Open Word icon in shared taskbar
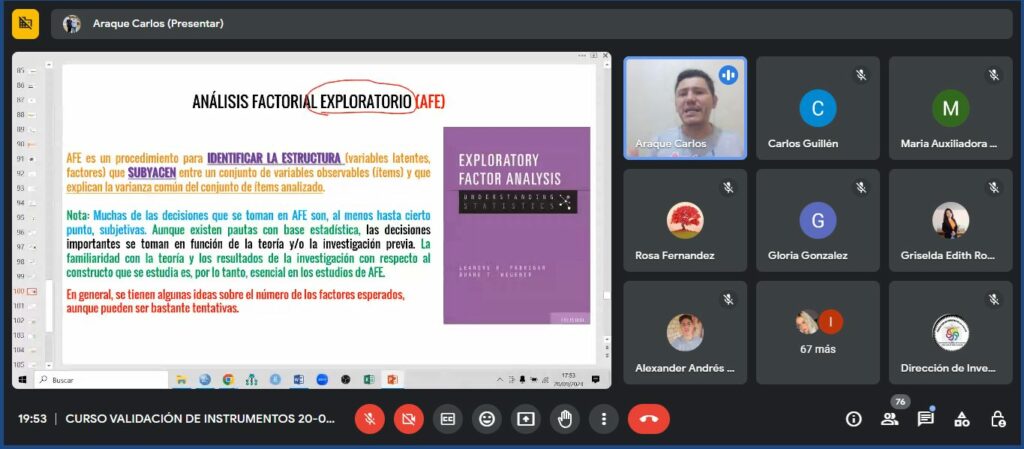 point(298,380)
